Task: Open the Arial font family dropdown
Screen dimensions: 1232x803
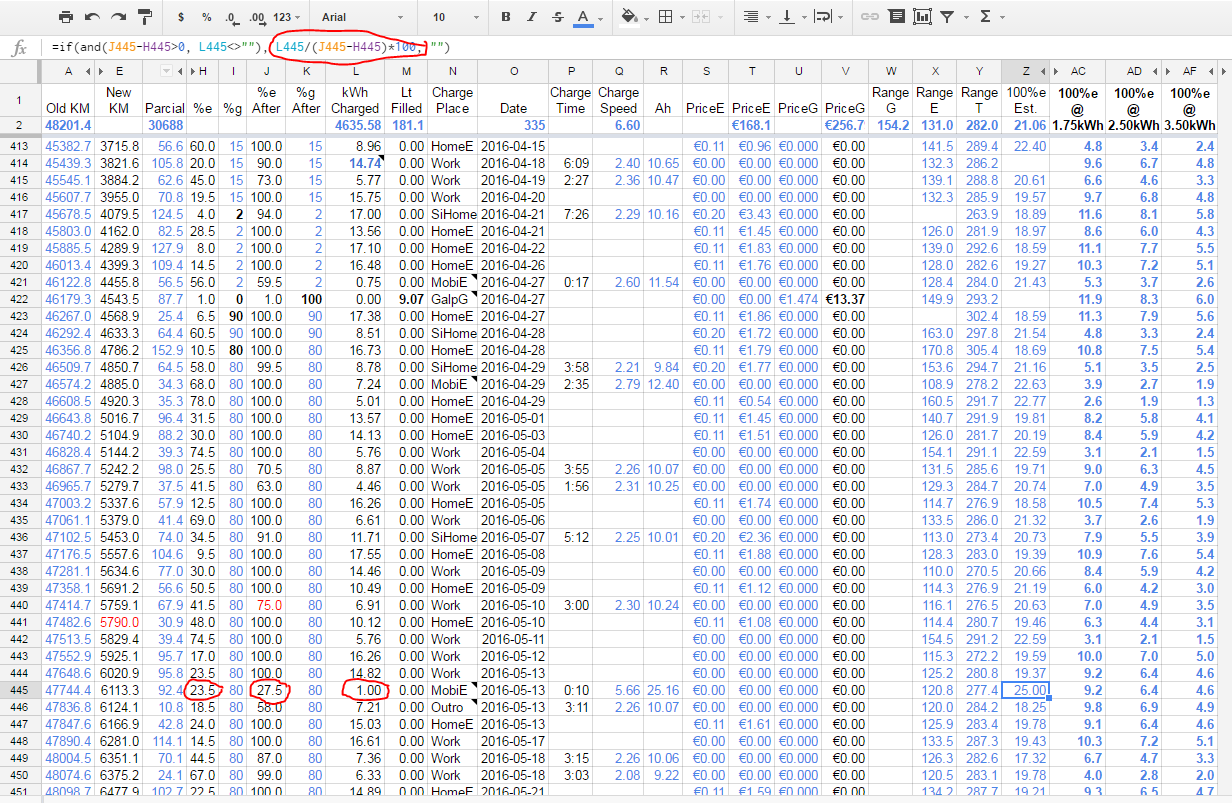Action: pyautogui.click(x=361, y=17)
